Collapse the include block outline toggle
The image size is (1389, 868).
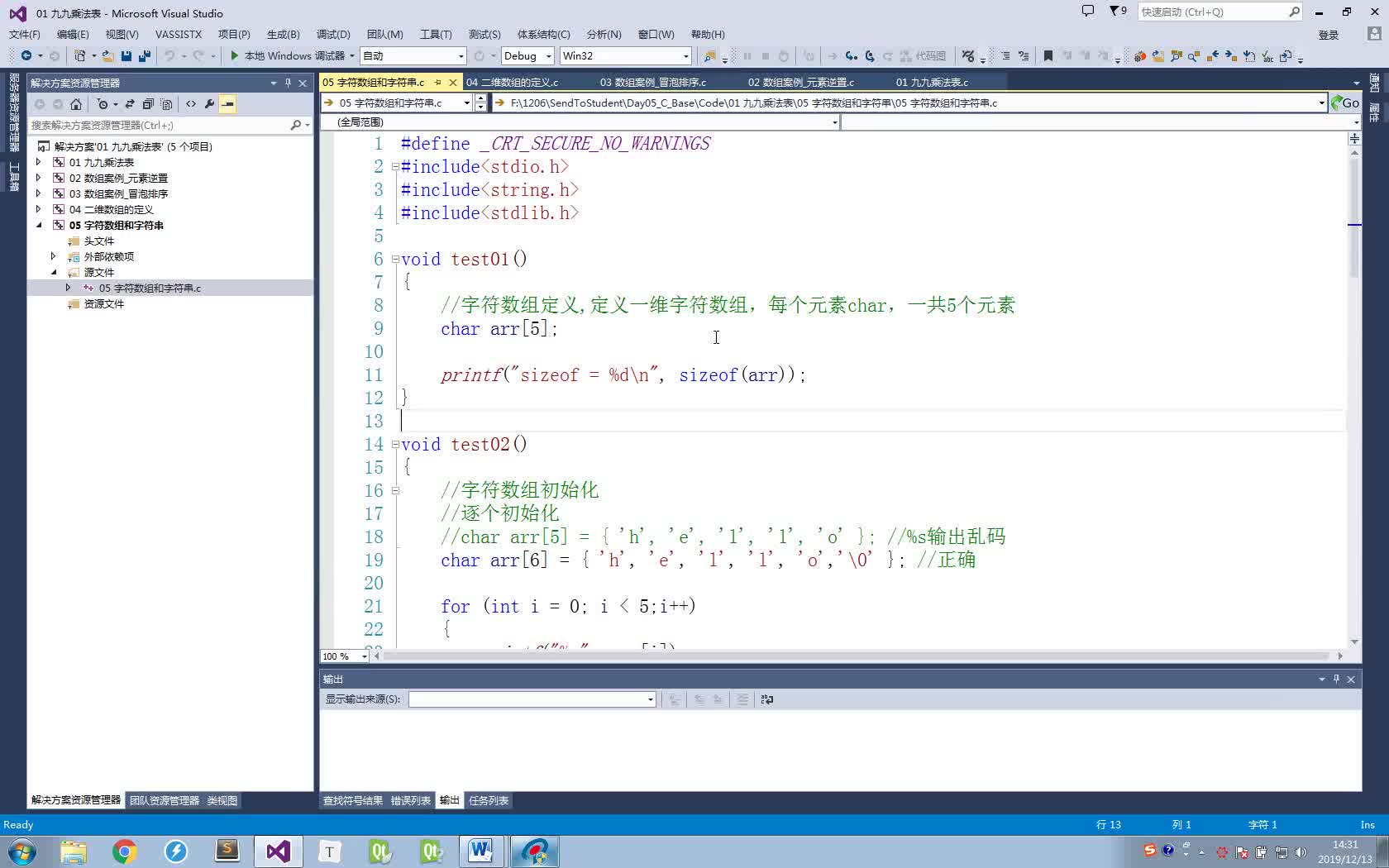pyautogui.click(x=395, y=167)
